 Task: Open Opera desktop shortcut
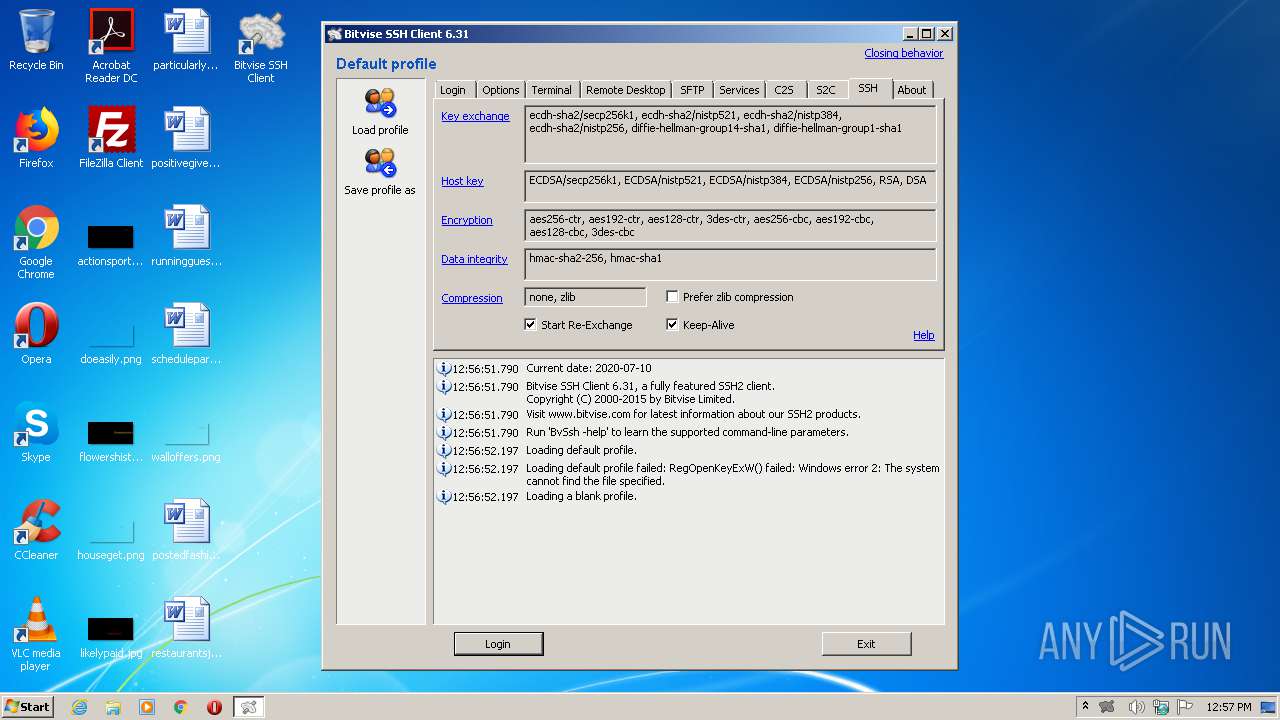36,334
